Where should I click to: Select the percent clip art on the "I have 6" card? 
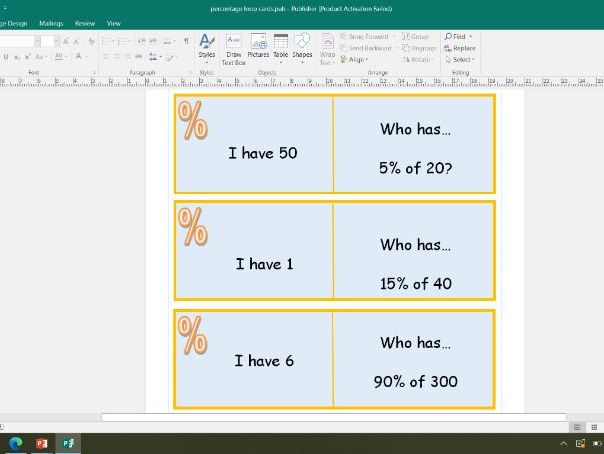point(193,335)
